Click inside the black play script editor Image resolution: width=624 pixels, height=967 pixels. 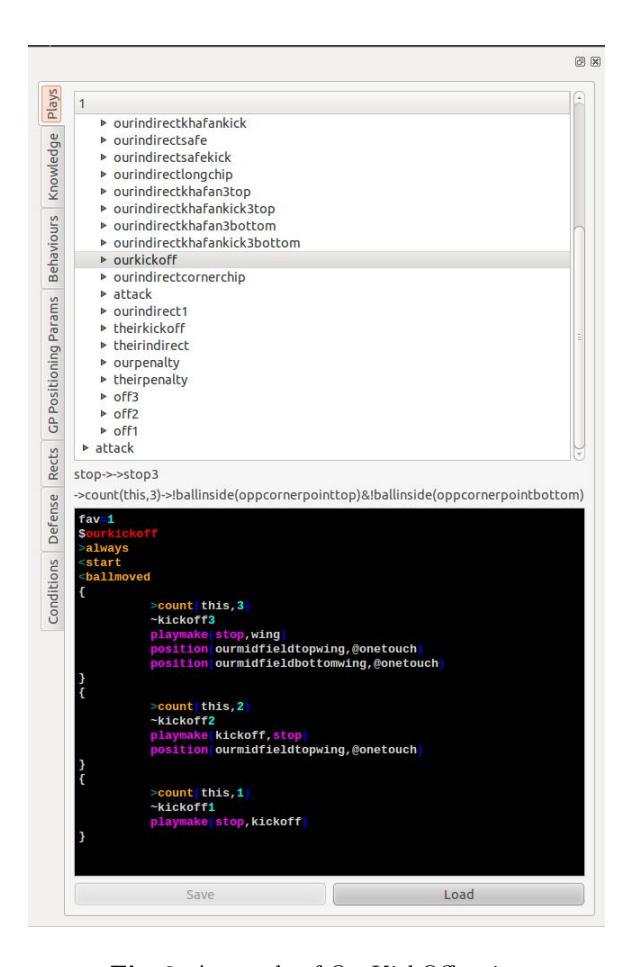point(329,691)
